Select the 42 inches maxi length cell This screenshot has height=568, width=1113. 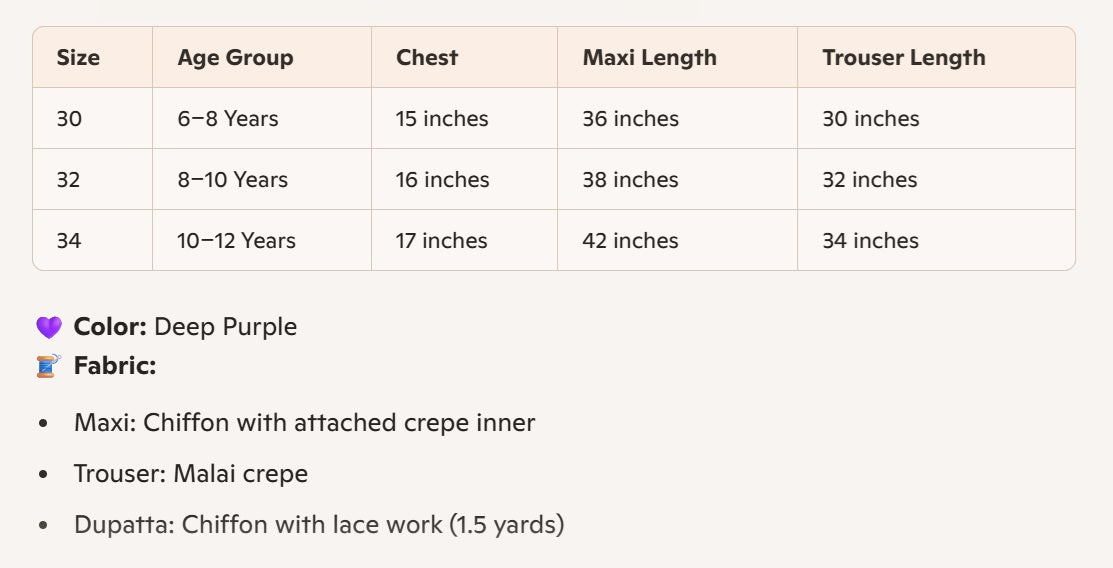tap(630, 241)
